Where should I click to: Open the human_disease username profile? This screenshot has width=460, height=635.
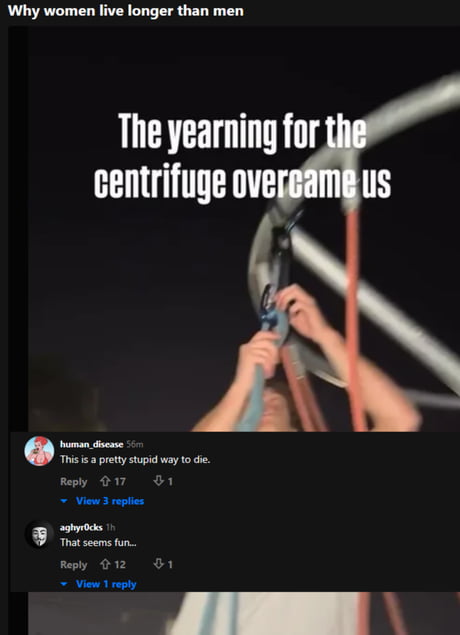point(92,444)
